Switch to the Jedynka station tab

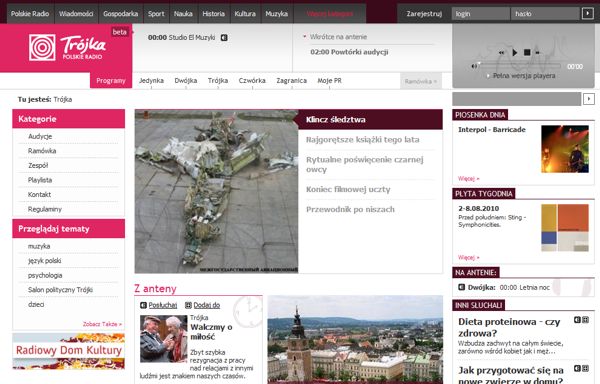152,81
